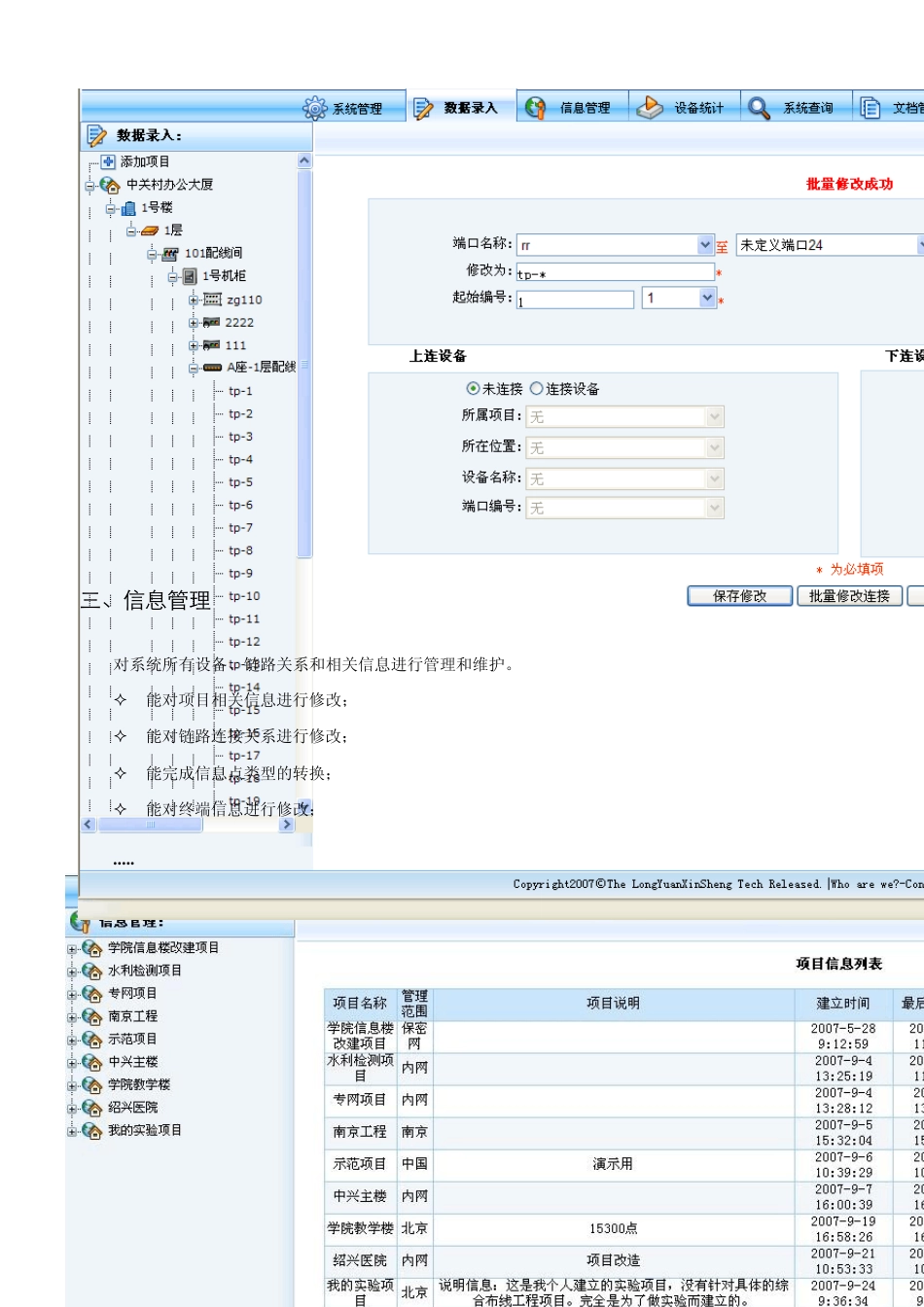924x1307 pixels.
Task: Expand the 我的实验项目 tree node
Action: coord(71,1130)
